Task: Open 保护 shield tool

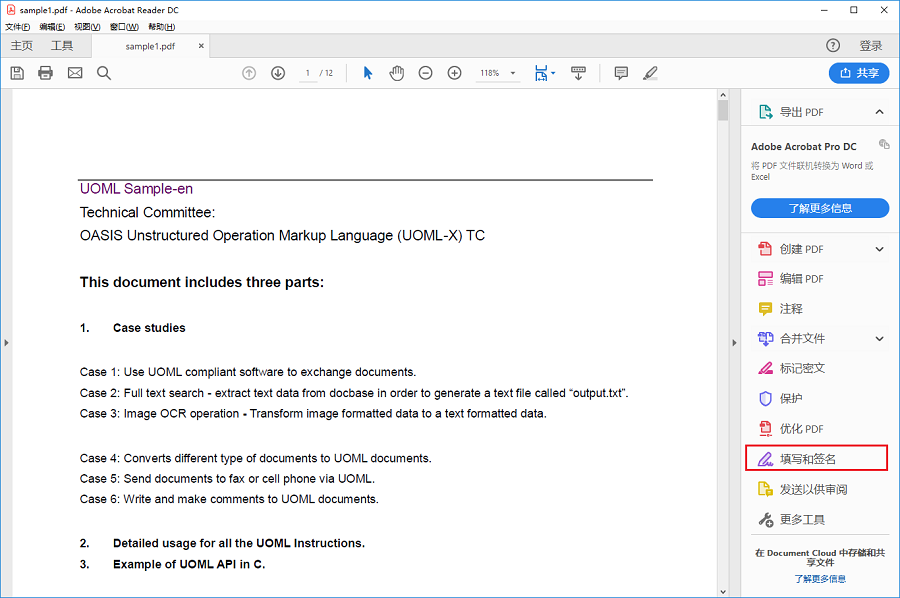Action: pyautogui.click(x=781, y=398)
